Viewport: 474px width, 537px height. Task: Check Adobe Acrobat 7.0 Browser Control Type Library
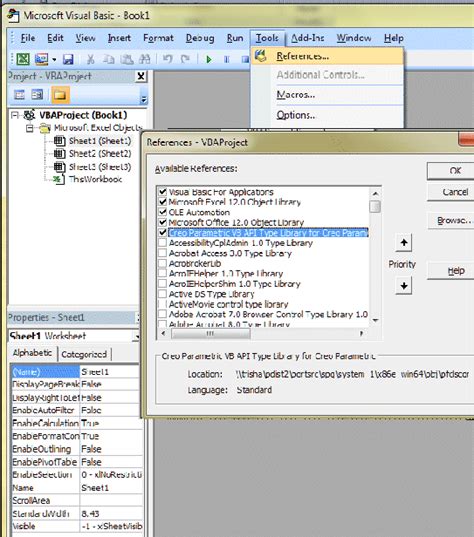[163, 314]
